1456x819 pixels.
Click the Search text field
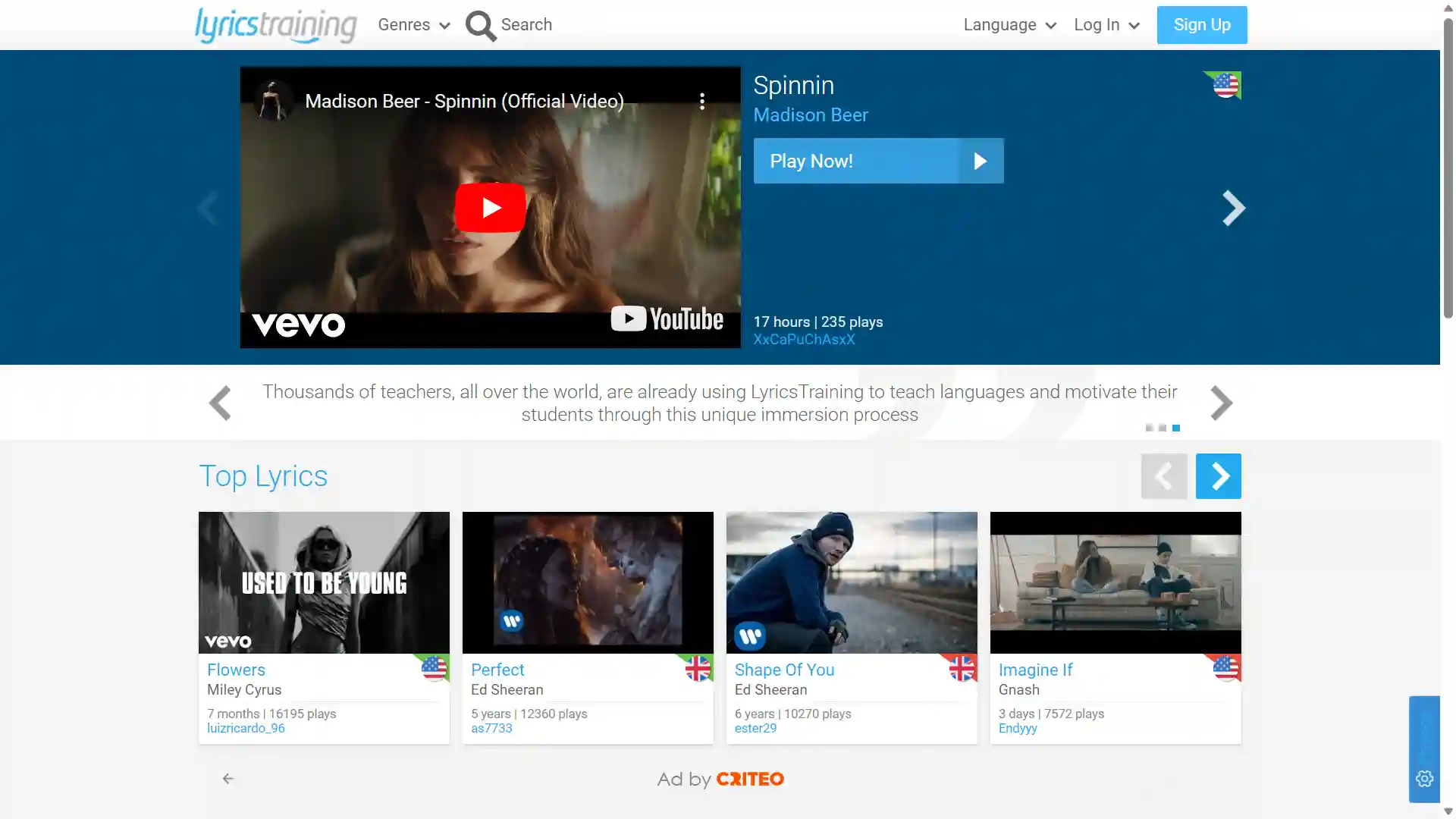click(x=526, y=25)
